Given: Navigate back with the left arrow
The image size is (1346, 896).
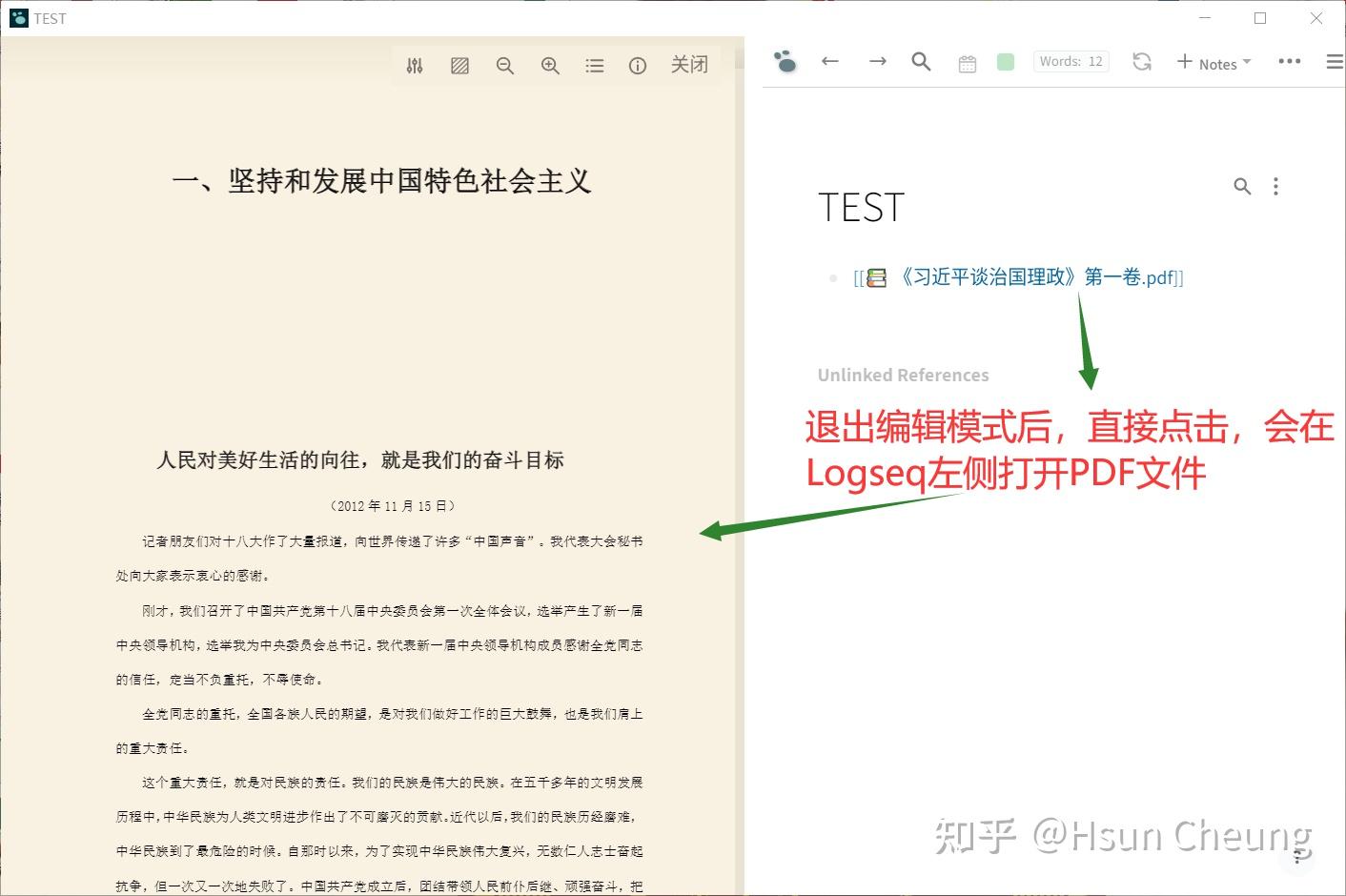Looking at the screenshot, I should (x=829, y=61).
